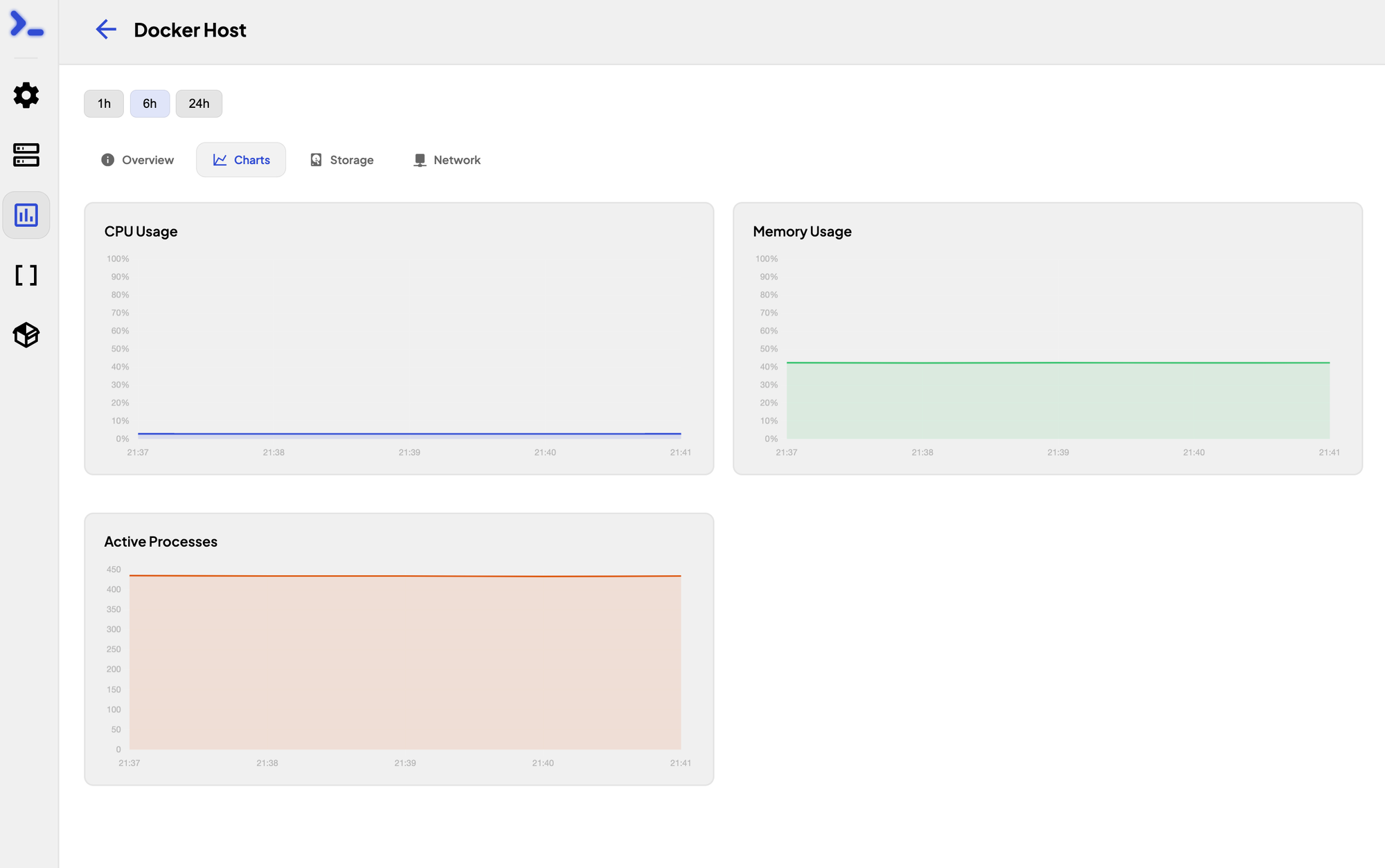Click the brackets logs icon in the sidebar
The image size is (1385, 868).
[26, 275]
